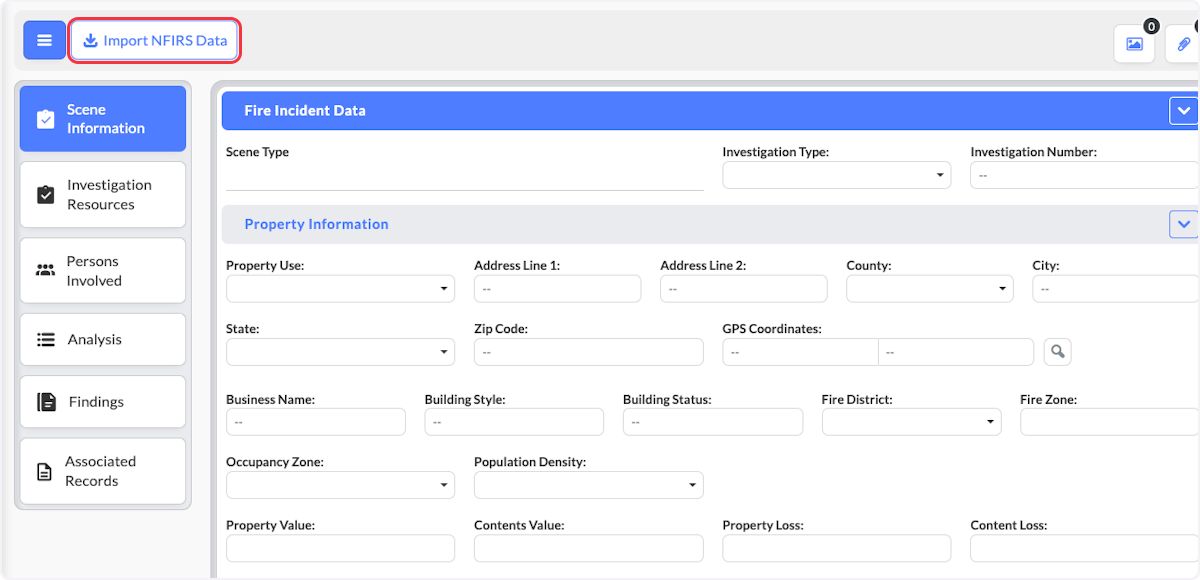Open Associated Records section
Image resolution: width=1200 pixels, height=580 pixels.
pyautogui.click(x=103, y=471)
